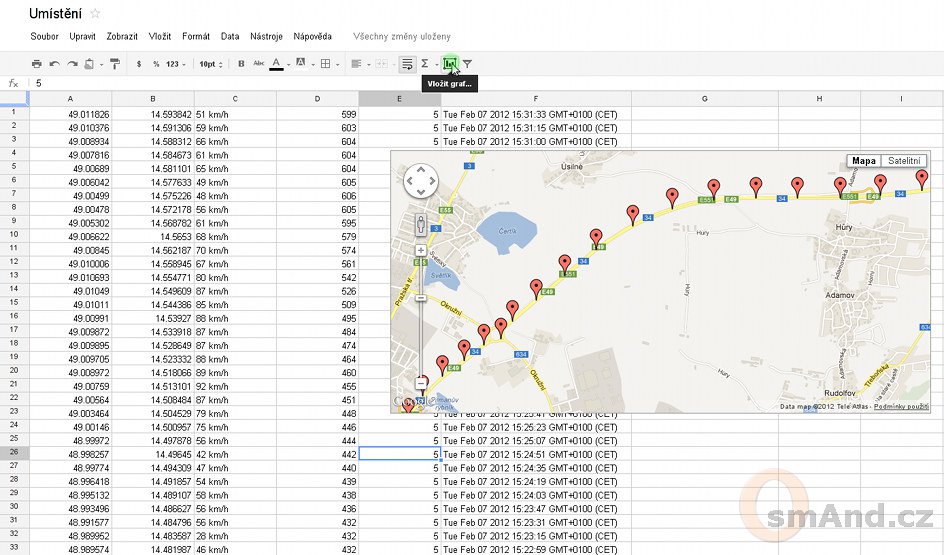Format cell as percent
This screenshot has width=944, height=555.
(x=156, y=64)
